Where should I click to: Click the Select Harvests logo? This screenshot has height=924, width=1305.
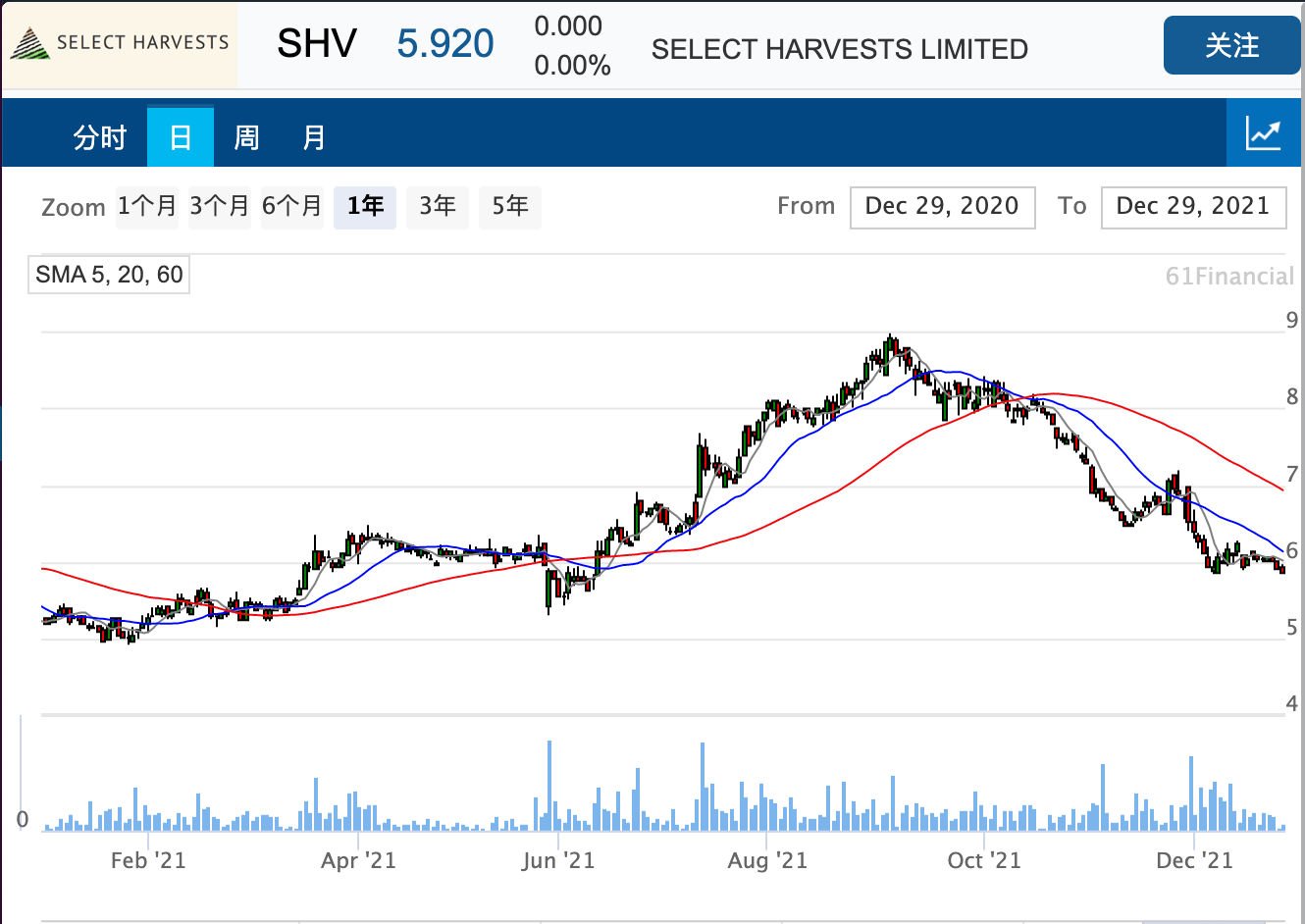point(120,44)
